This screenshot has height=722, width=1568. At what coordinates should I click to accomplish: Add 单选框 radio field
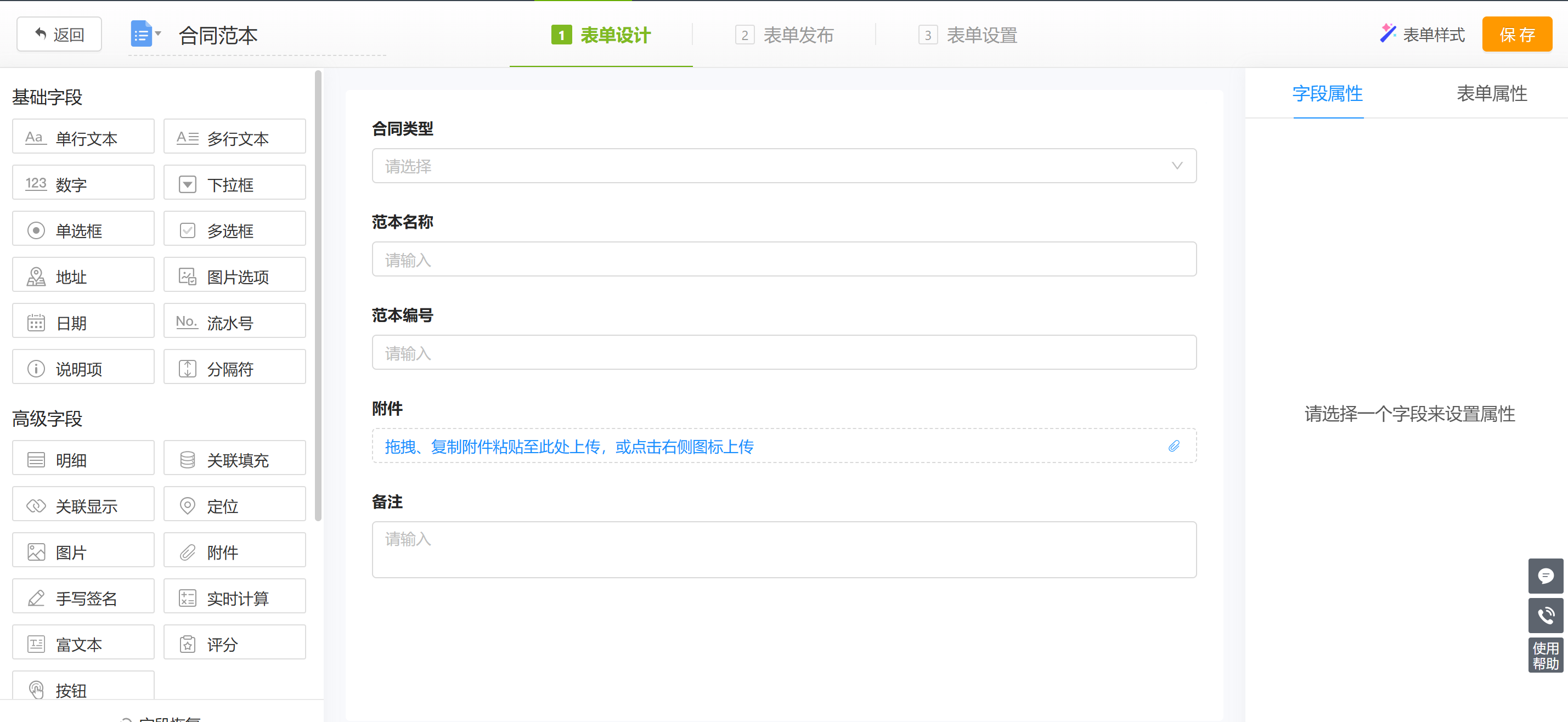point(83,230)
